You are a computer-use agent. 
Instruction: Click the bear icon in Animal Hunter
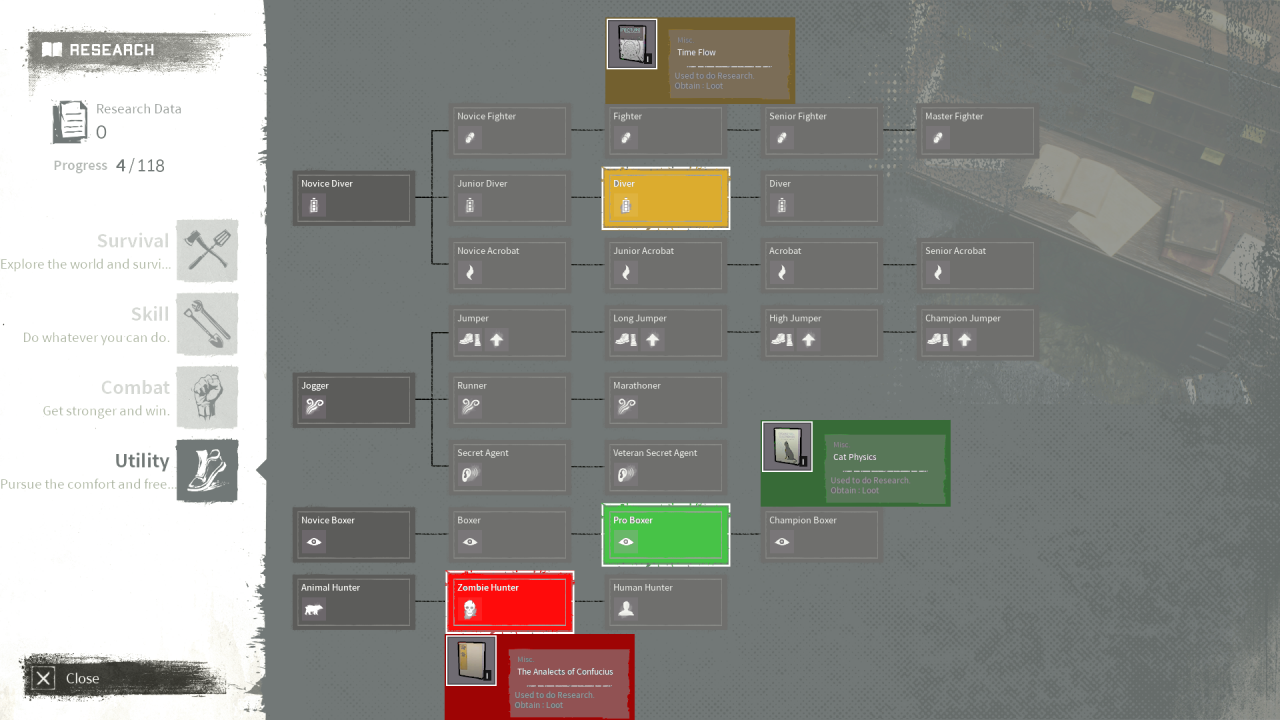(x=314, y=609)
